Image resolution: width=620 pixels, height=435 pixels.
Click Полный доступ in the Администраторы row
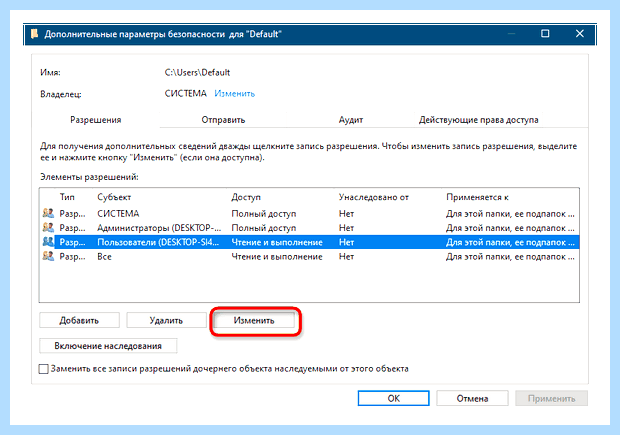coord(264,228)
